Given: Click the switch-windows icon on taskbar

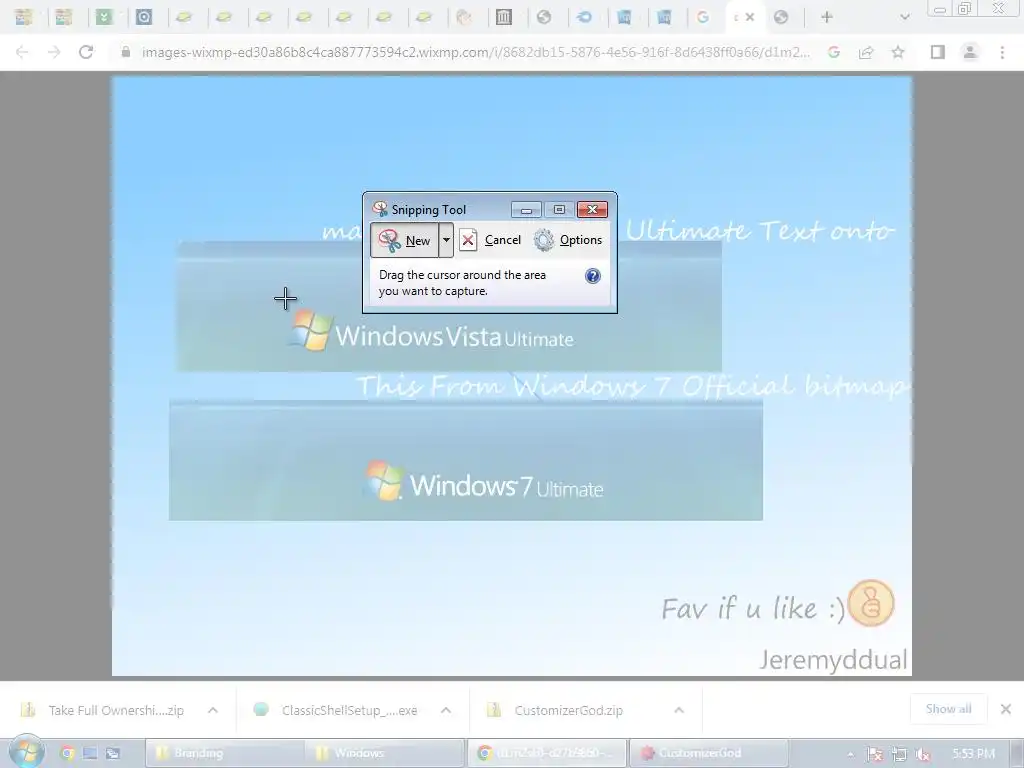Looking at the screenshot, I should (x=113, y=753).
